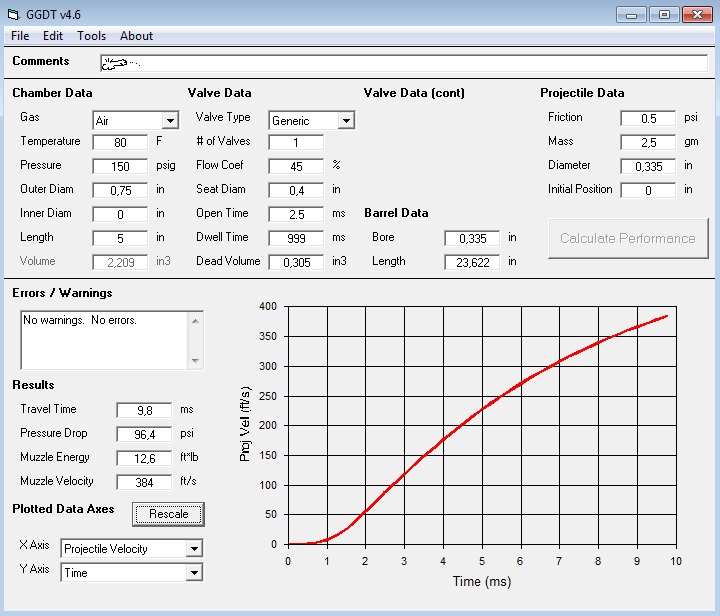Open the About menu
The width and height of the screenshot is (720, 616).
[x=136, y=36]
